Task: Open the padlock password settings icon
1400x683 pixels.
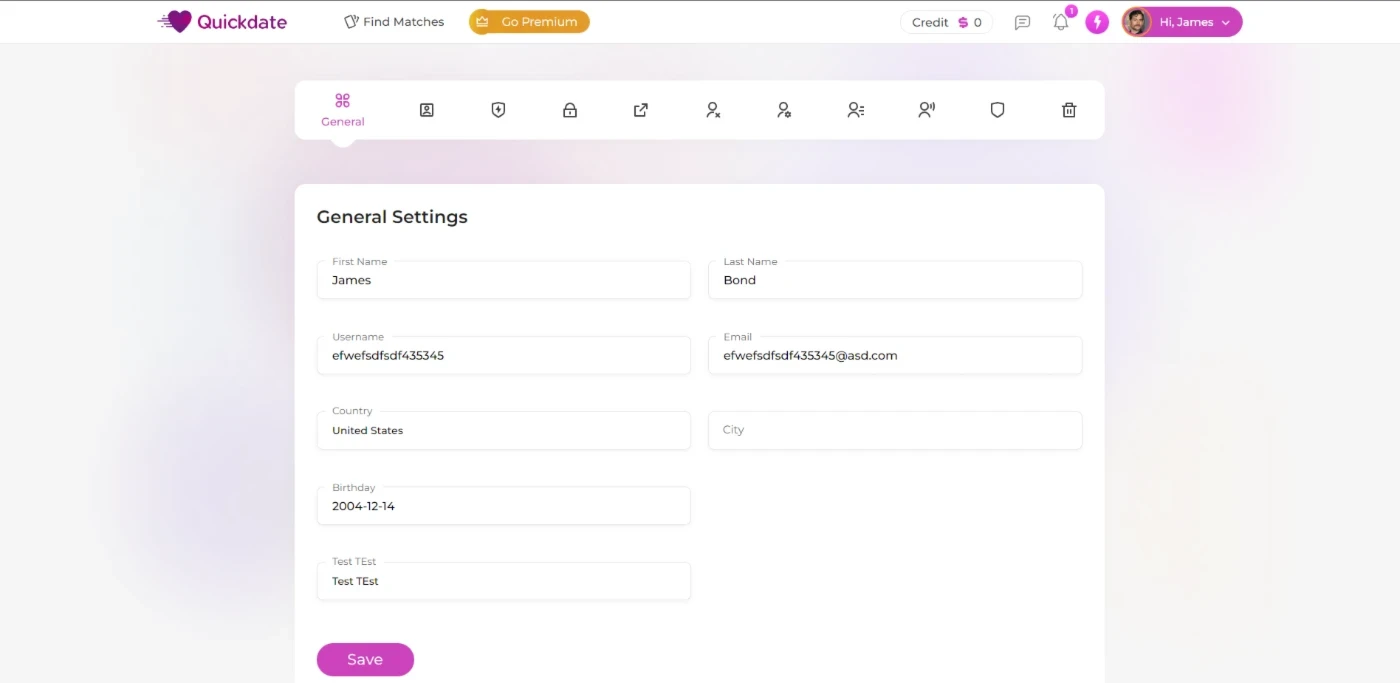Action: (x=570, y=110)
